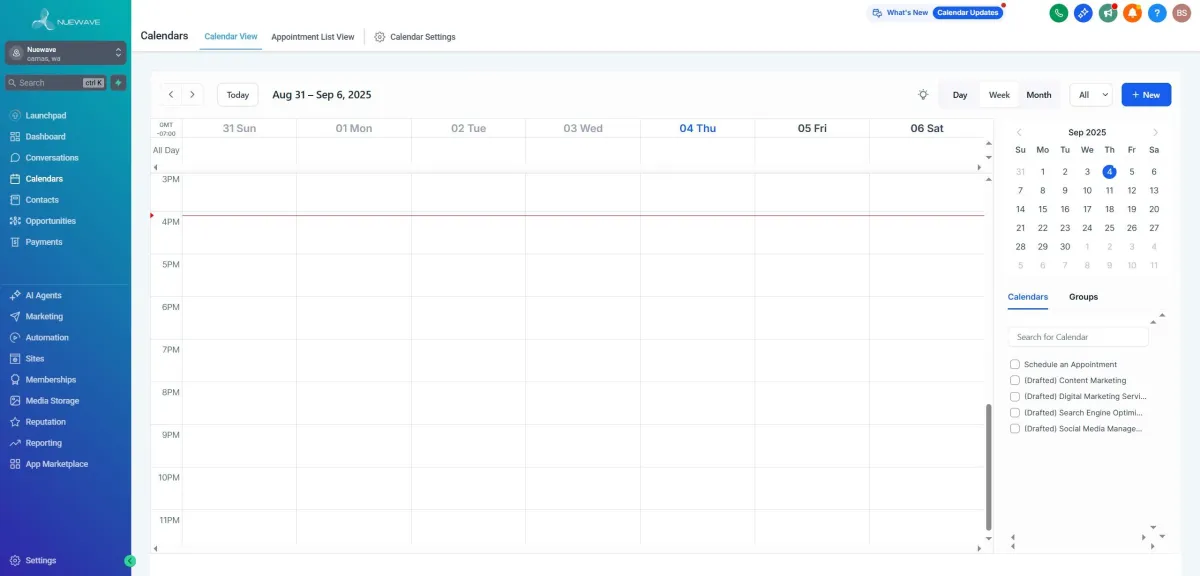
Task: Switch to the Calendar View tab
Action: click(231, 37)
